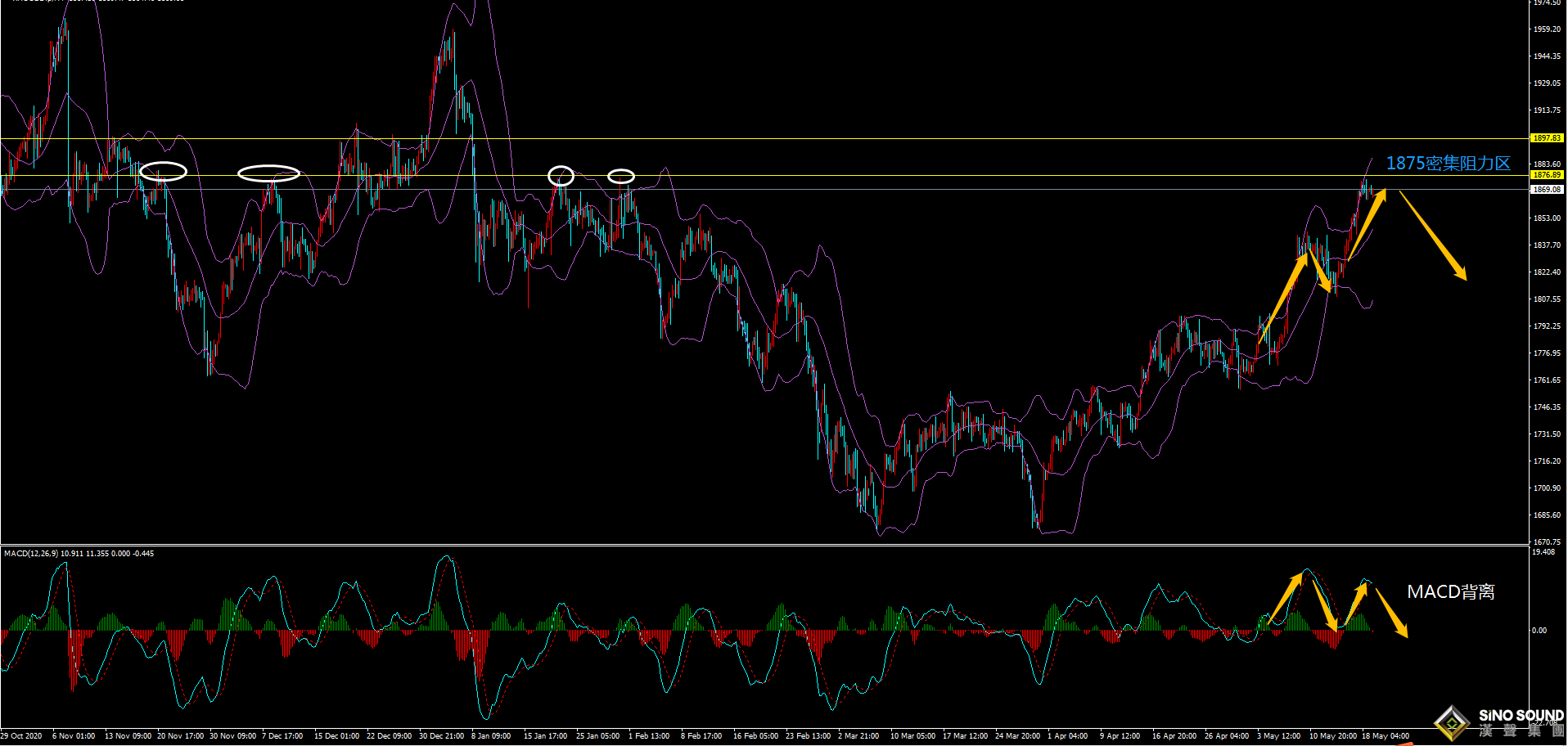Click the 16 Feb 05:00 time label
The height and width of the screenshot is (746, 1568).
(x=755, y=736)
